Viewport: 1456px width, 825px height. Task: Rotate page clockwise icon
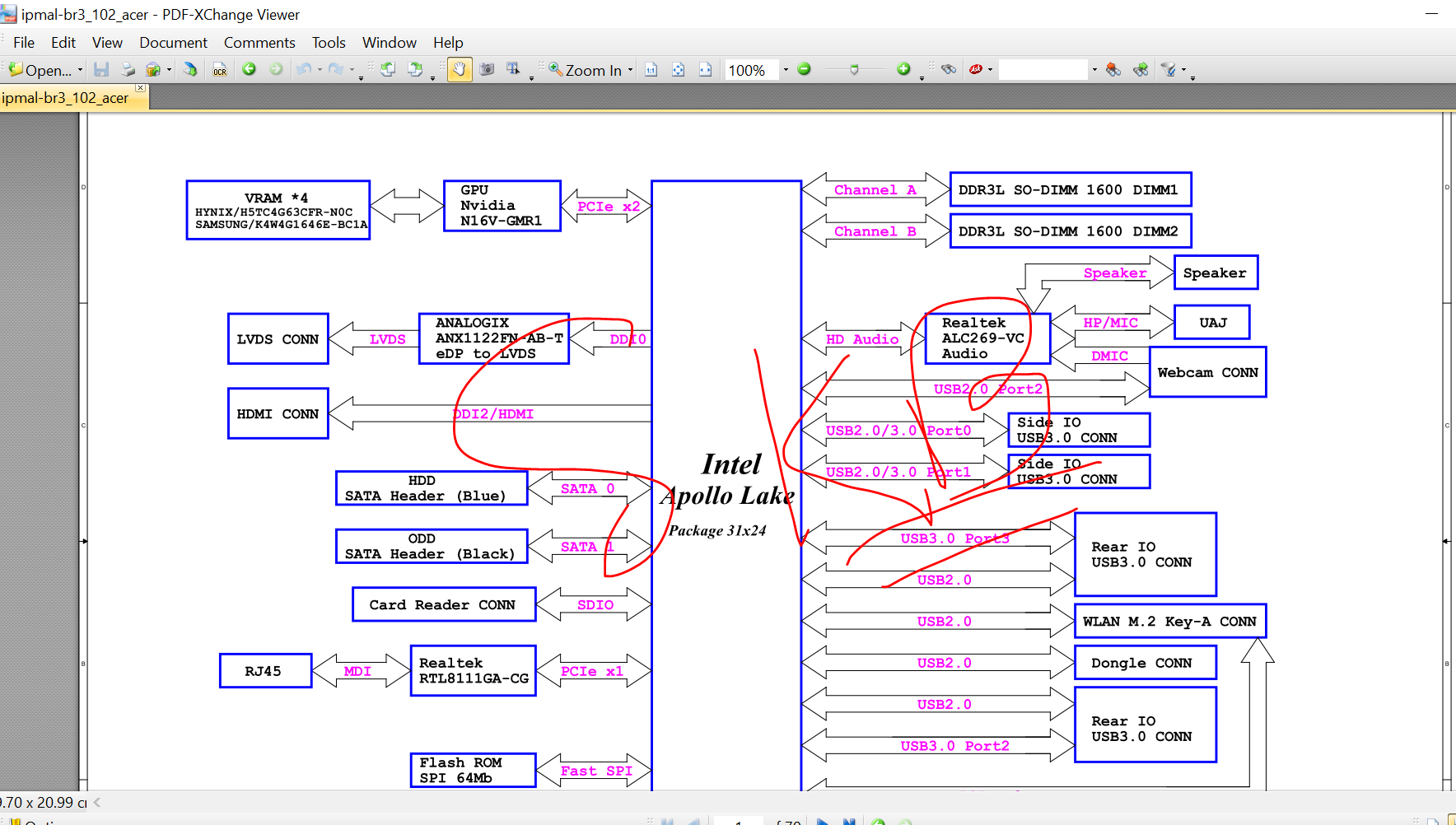(x=415, y=70)
